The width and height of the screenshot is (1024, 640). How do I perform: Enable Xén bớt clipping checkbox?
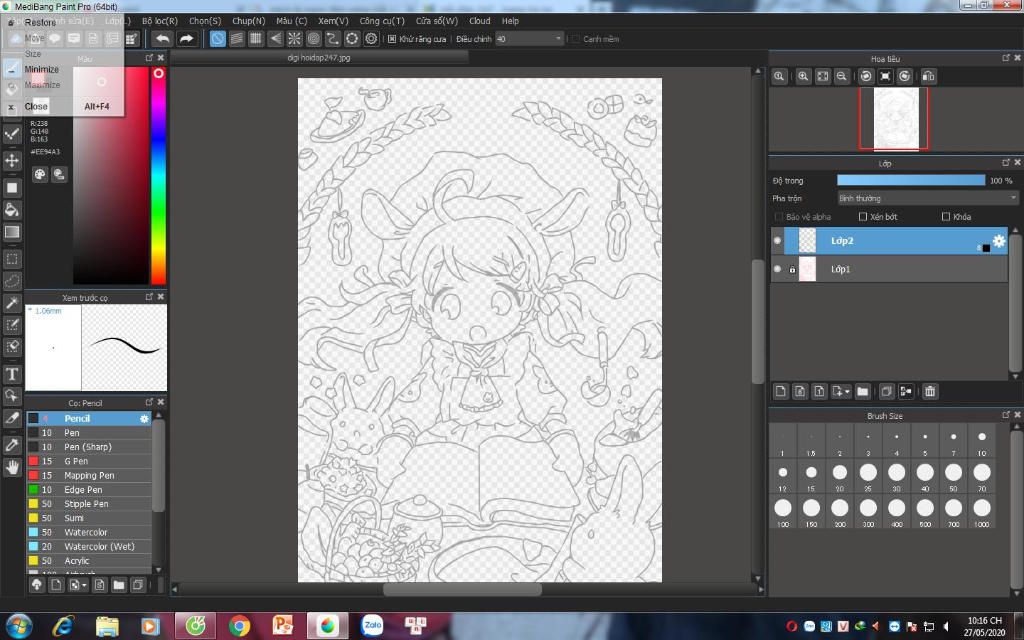(863, 217)
